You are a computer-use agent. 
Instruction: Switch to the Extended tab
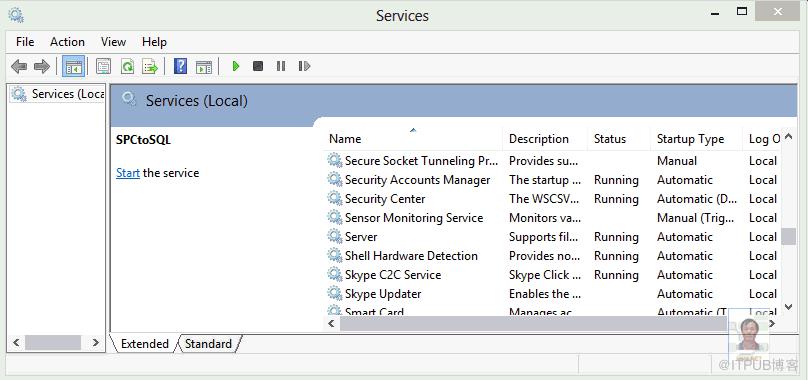(145, 344)
